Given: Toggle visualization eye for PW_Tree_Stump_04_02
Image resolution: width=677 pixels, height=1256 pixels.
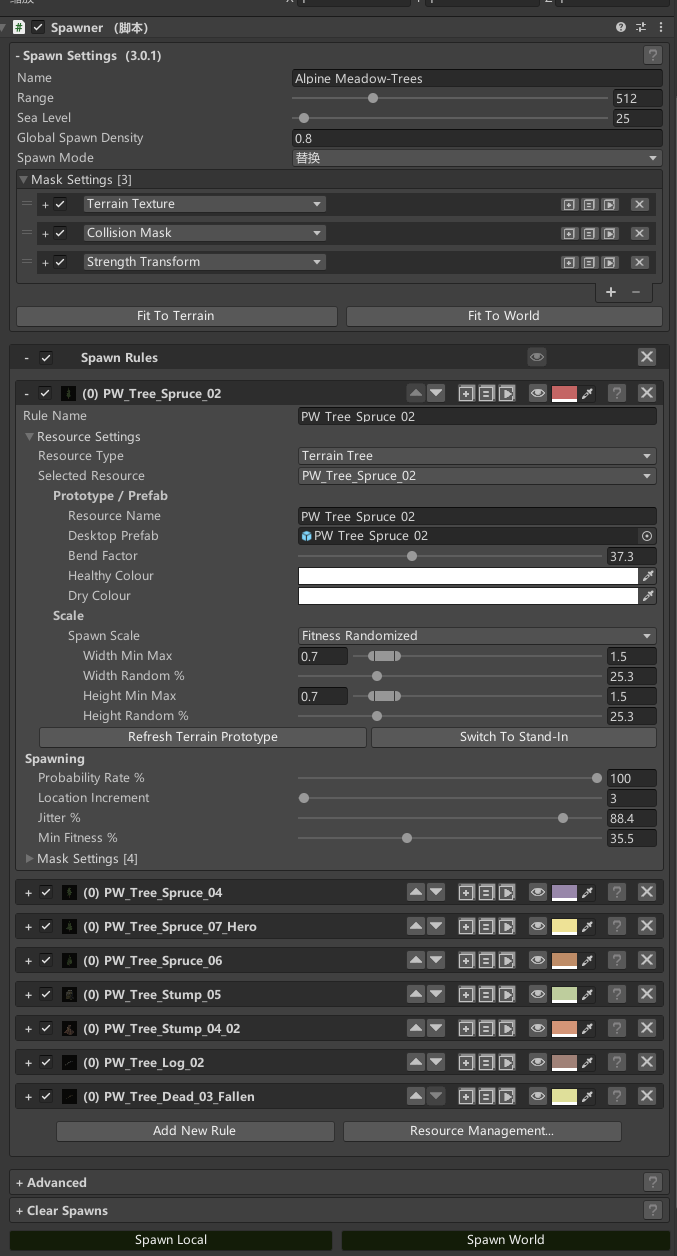Looking at the screenshot, I should coord(538,1028).
